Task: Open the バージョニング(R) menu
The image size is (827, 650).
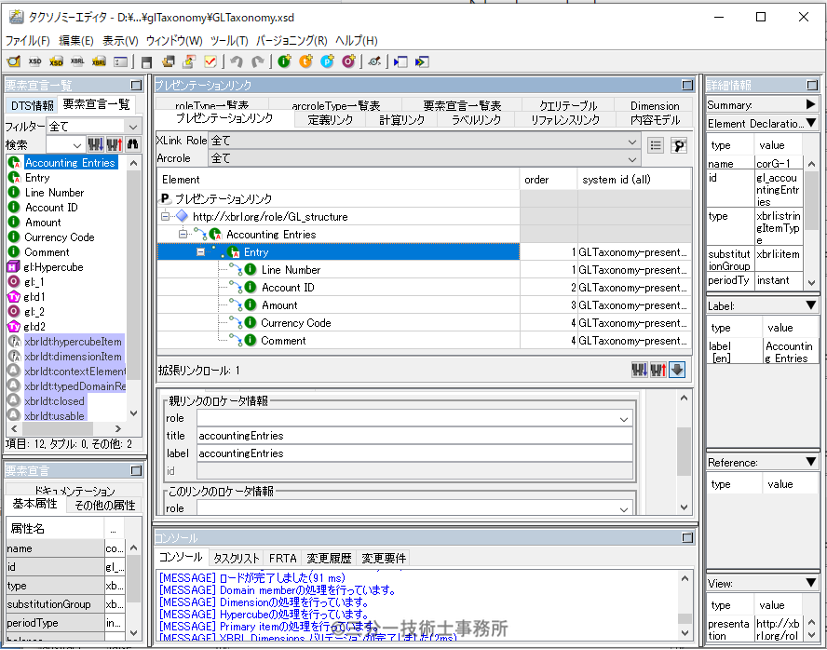Action: click(292, 41)
